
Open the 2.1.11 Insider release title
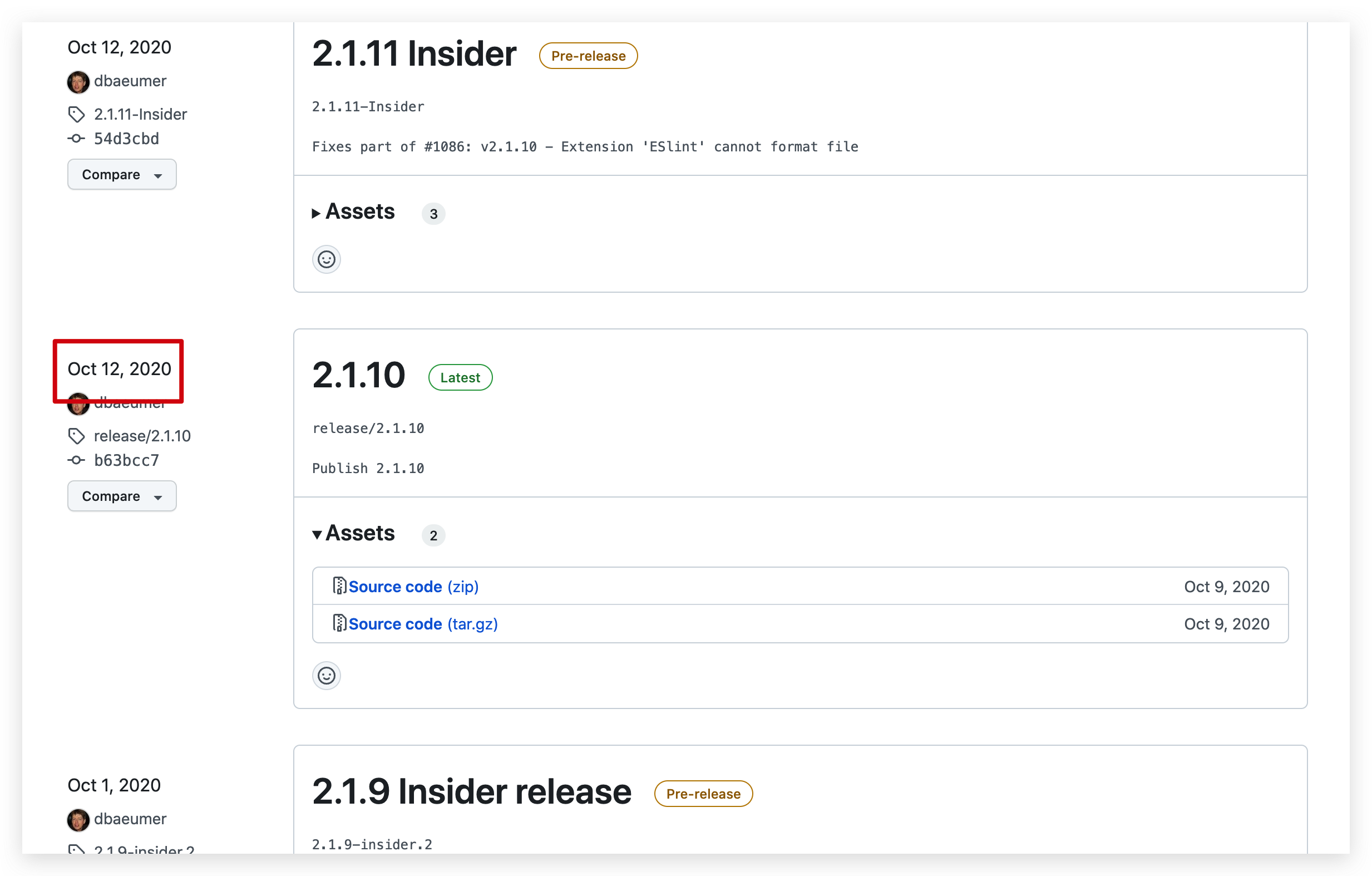tap(414, 54)
